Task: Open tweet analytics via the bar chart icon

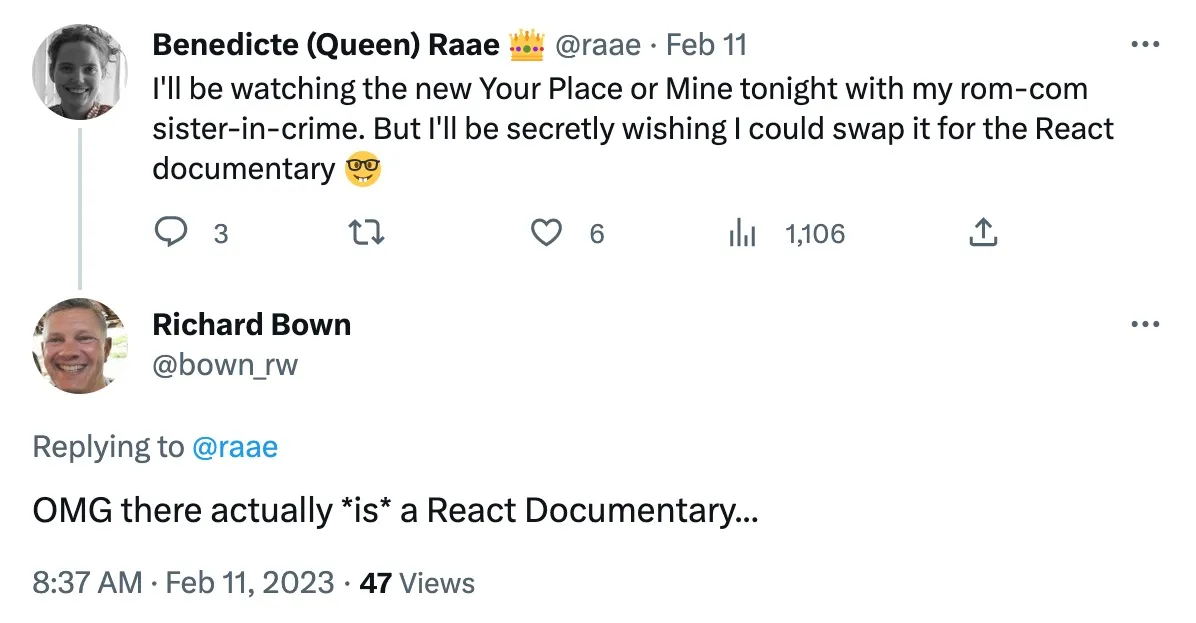Action: pos(742,233)
